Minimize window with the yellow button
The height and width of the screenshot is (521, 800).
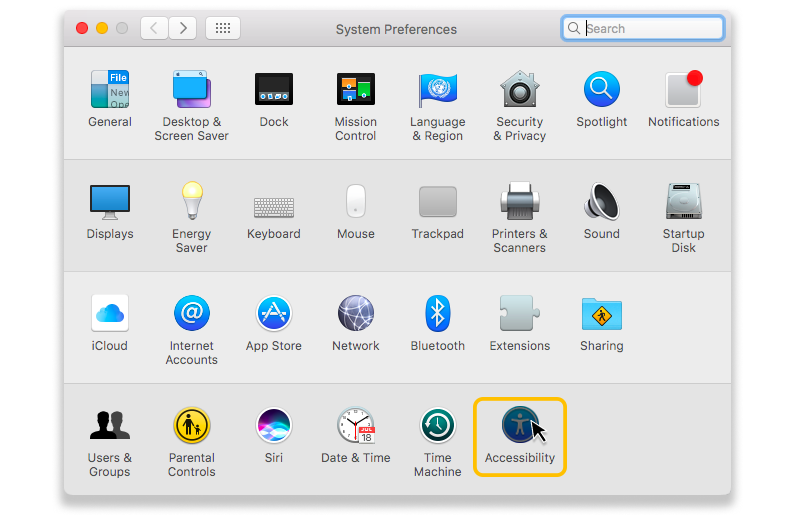(x=102, y=28)
